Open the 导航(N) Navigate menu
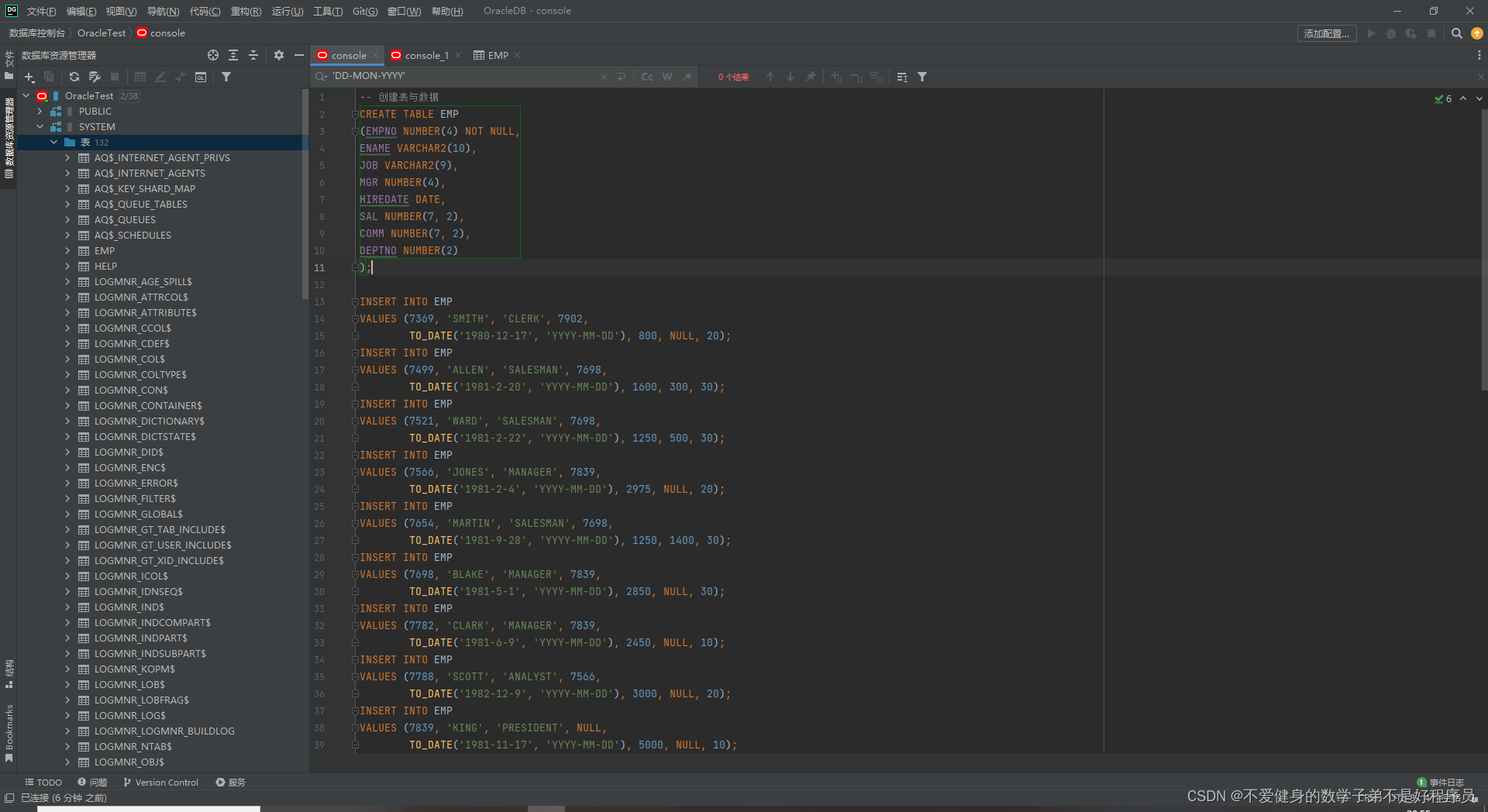This screenshot has width=1488, height=812. coord(163,11)
